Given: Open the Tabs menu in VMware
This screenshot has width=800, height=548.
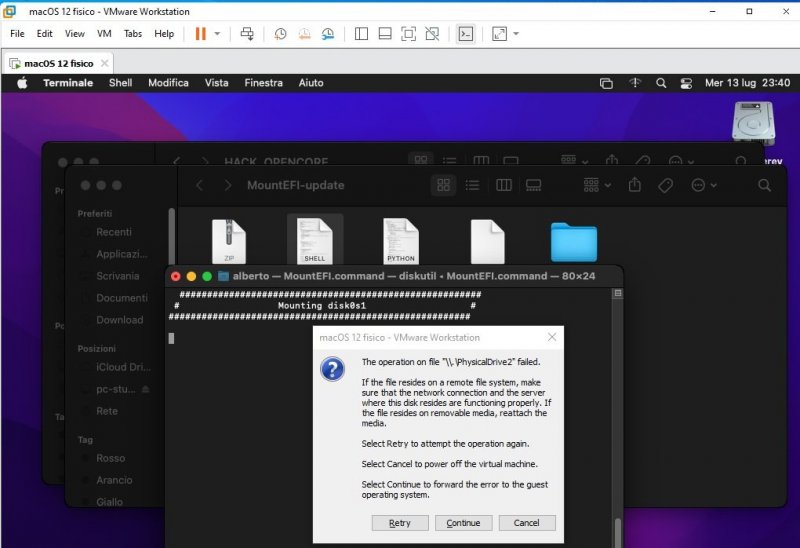Looking at the screenshot, I should pyautogui.click(x=133, y=33).
